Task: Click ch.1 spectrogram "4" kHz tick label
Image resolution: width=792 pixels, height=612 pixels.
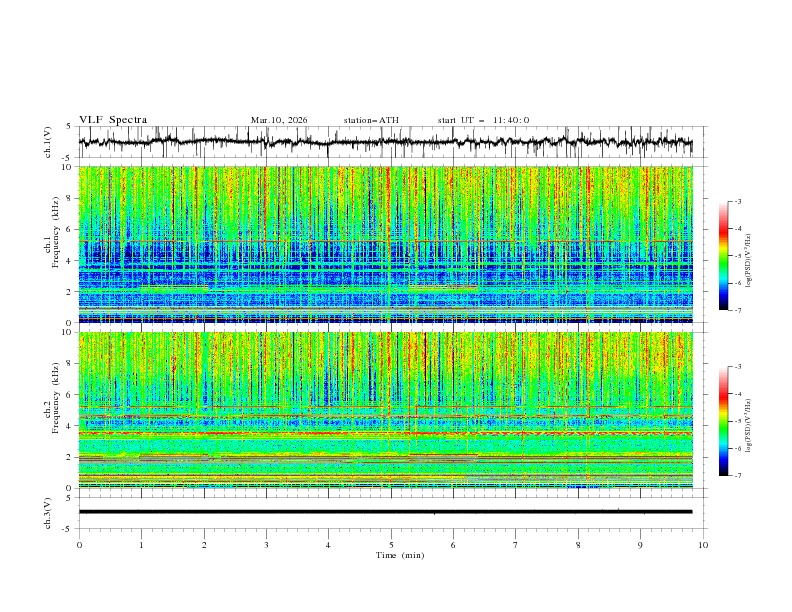Action: point(70,261)
